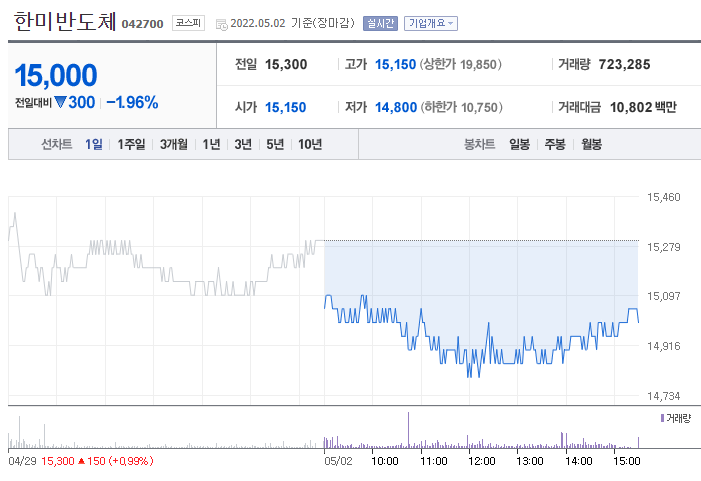Show the 3개월 line chart
This screenshot has width=701, height=481.
tap(174, 144)
